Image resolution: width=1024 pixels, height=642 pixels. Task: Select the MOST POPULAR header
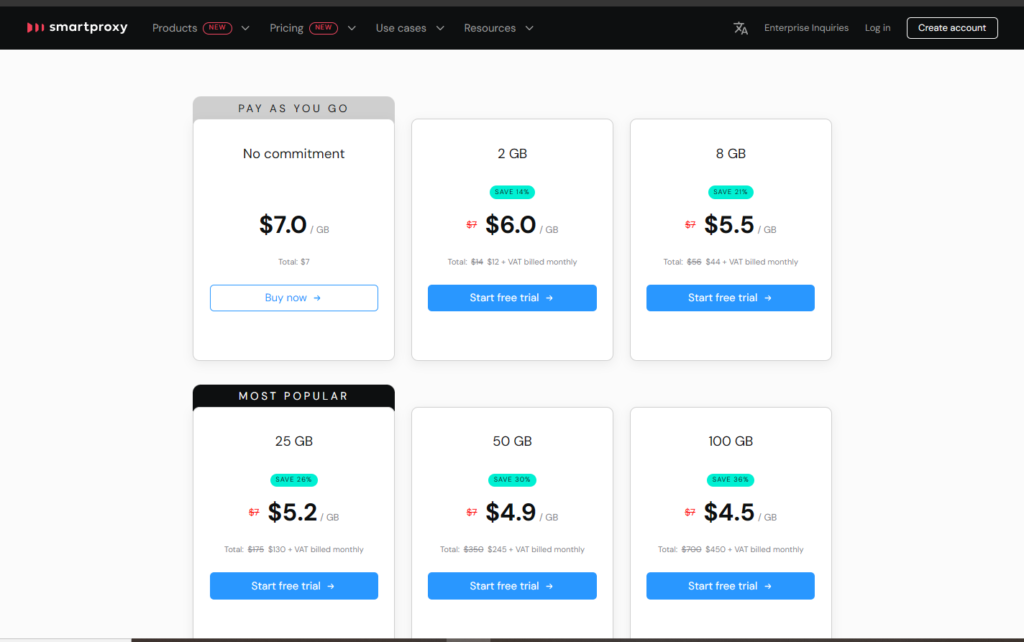tap(294, 396)
